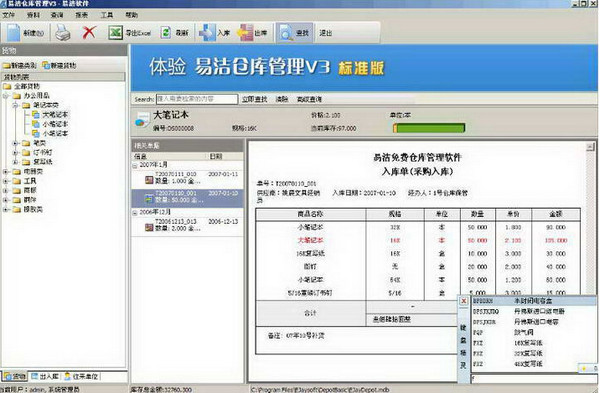Screen dimensions: 600x393
Task: Open the 资料 menu
Action: [x=33, y=15]
